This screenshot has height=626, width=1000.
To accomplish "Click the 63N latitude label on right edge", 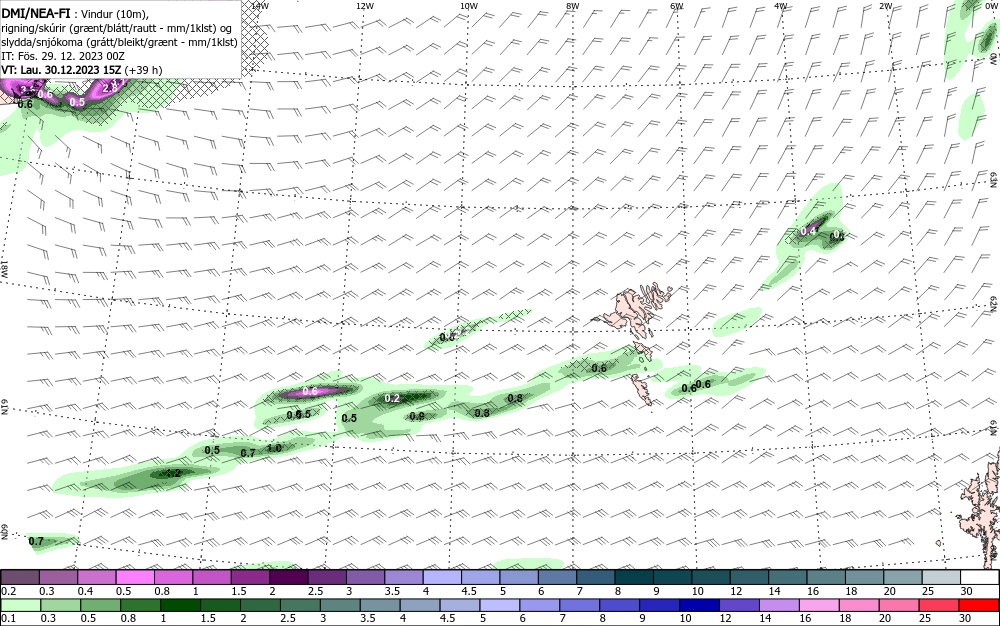I will (994, 178).
